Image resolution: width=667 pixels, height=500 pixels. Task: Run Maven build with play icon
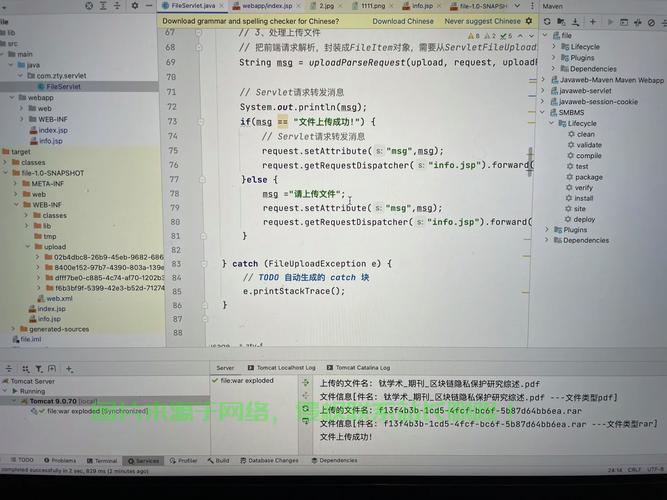pos(610,22)
